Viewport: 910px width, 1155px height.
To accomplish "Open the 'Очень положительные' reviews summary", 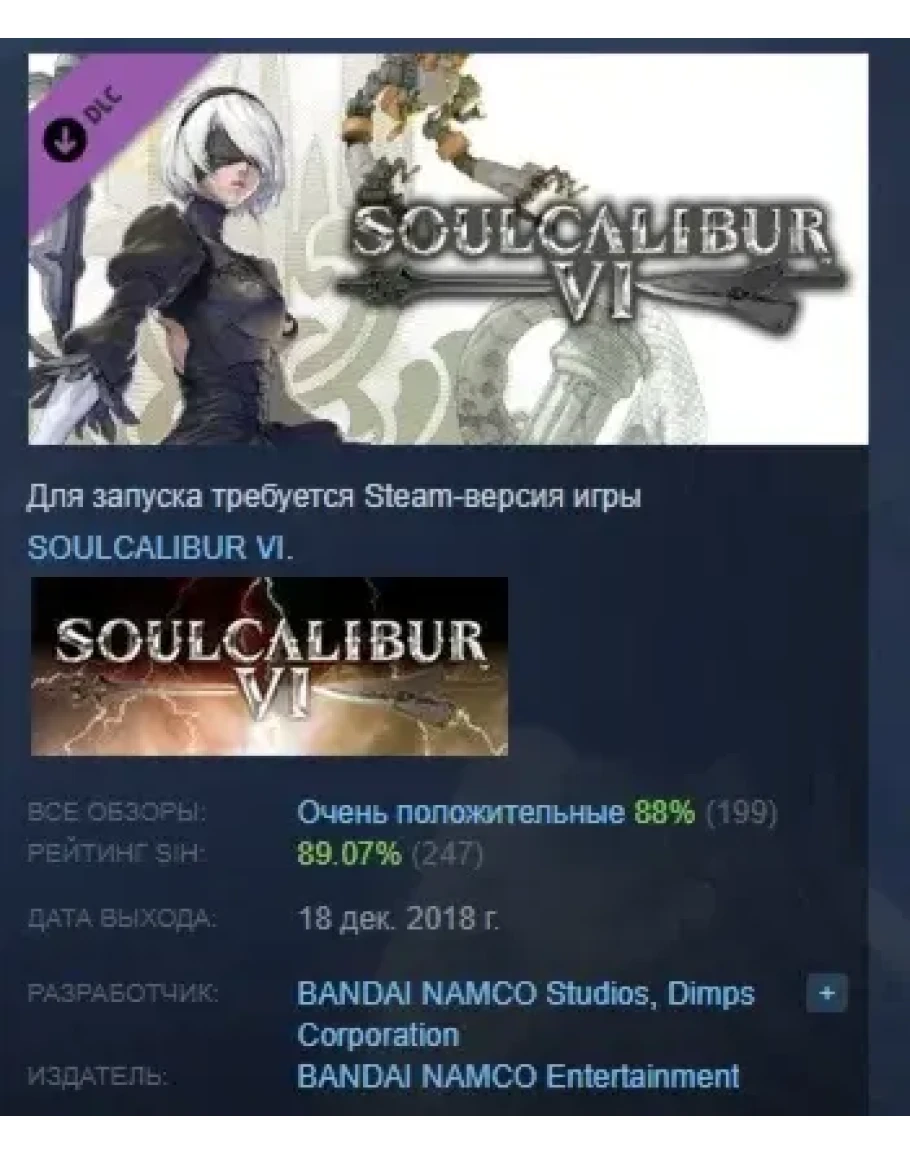I will tap(460, 812).
